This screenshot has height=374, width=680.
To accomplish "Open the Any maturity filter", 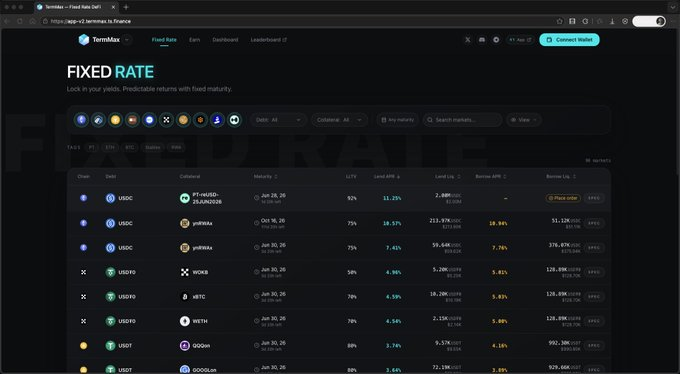I will 398,120.
